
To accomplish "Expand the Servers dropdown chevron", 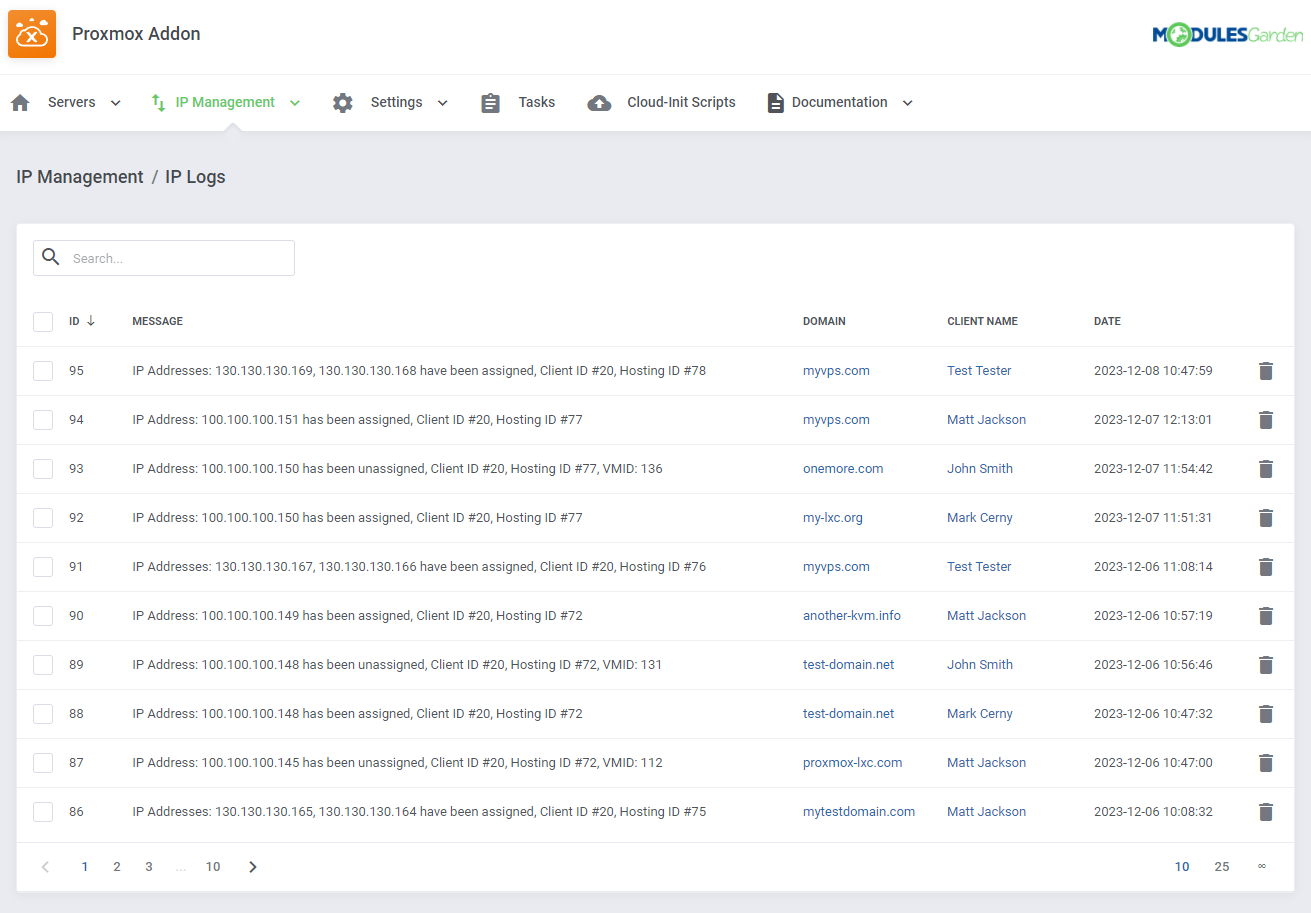I will 115,103.
